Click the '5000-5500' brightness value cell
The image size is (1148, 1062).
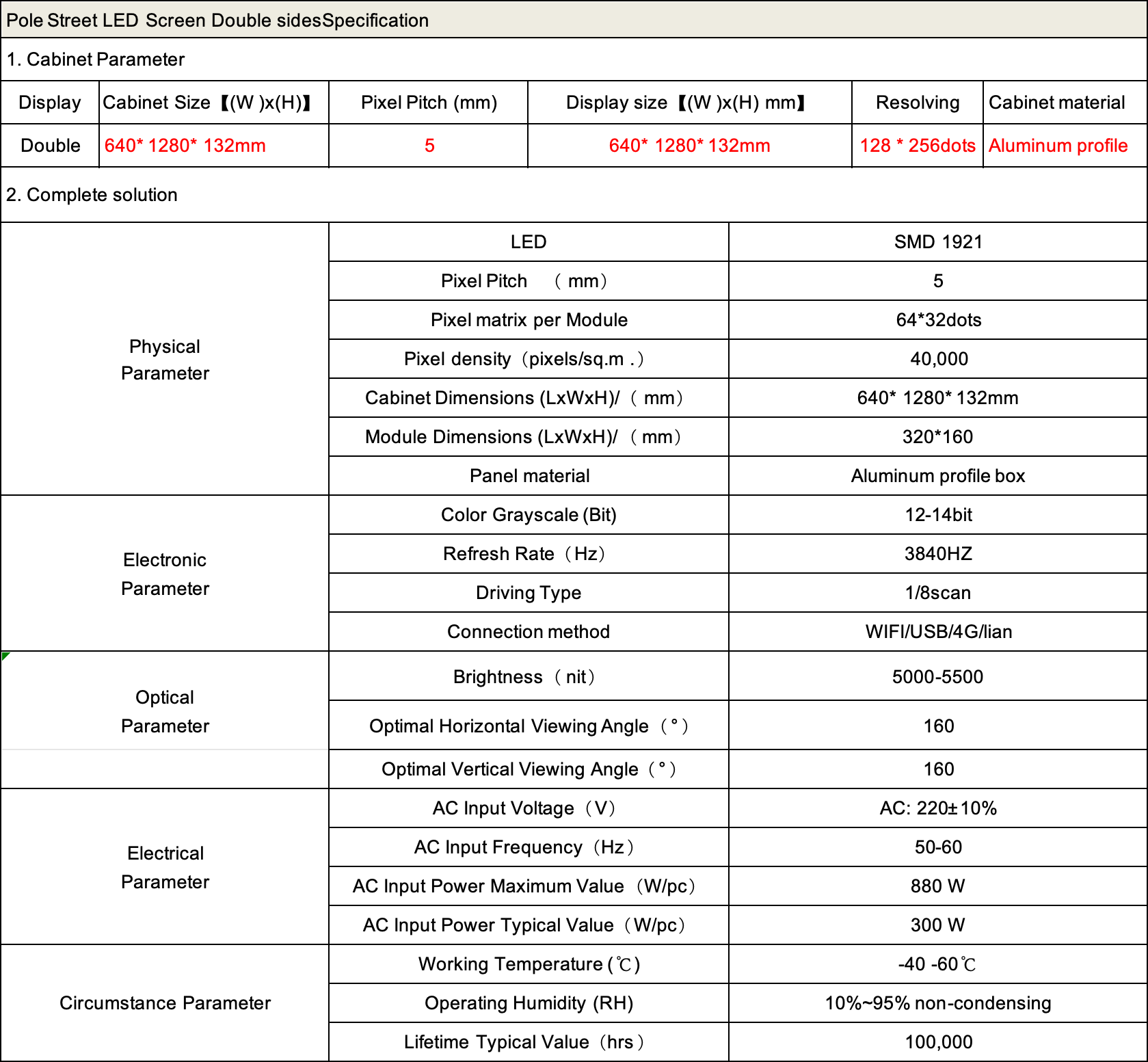coord(937,677)
